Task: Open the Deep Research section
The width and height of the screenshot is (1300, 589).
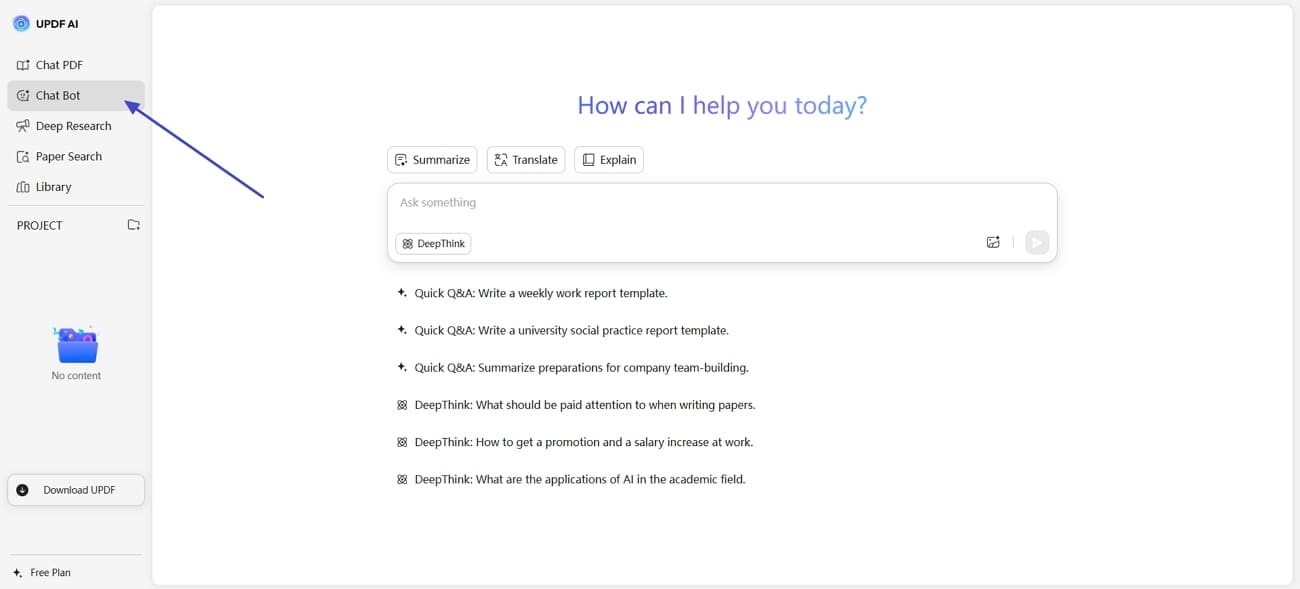Action: [x=73, y=126]
